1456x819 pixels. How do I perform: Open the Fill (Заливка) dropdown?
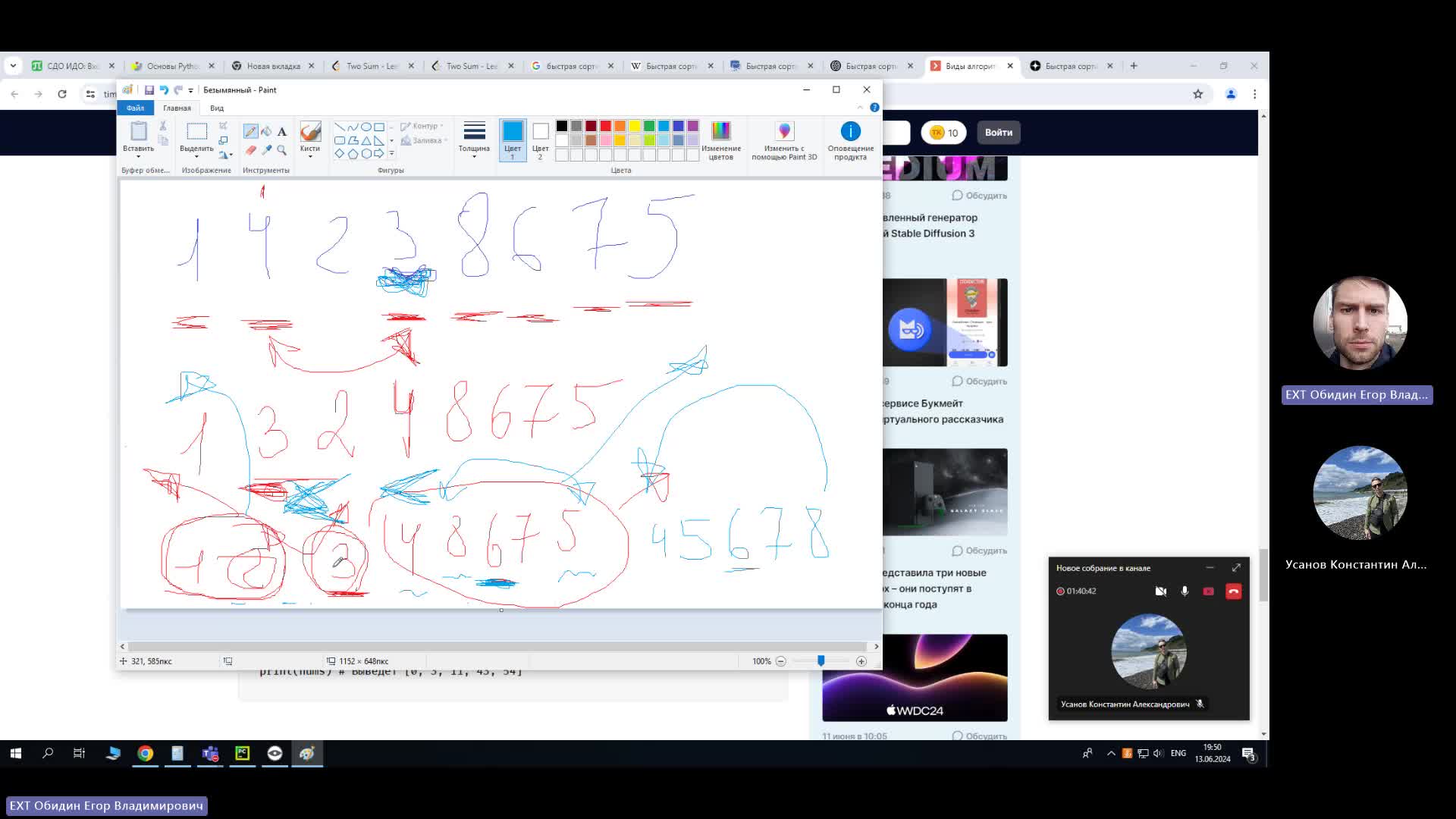[x=424, y=140]
